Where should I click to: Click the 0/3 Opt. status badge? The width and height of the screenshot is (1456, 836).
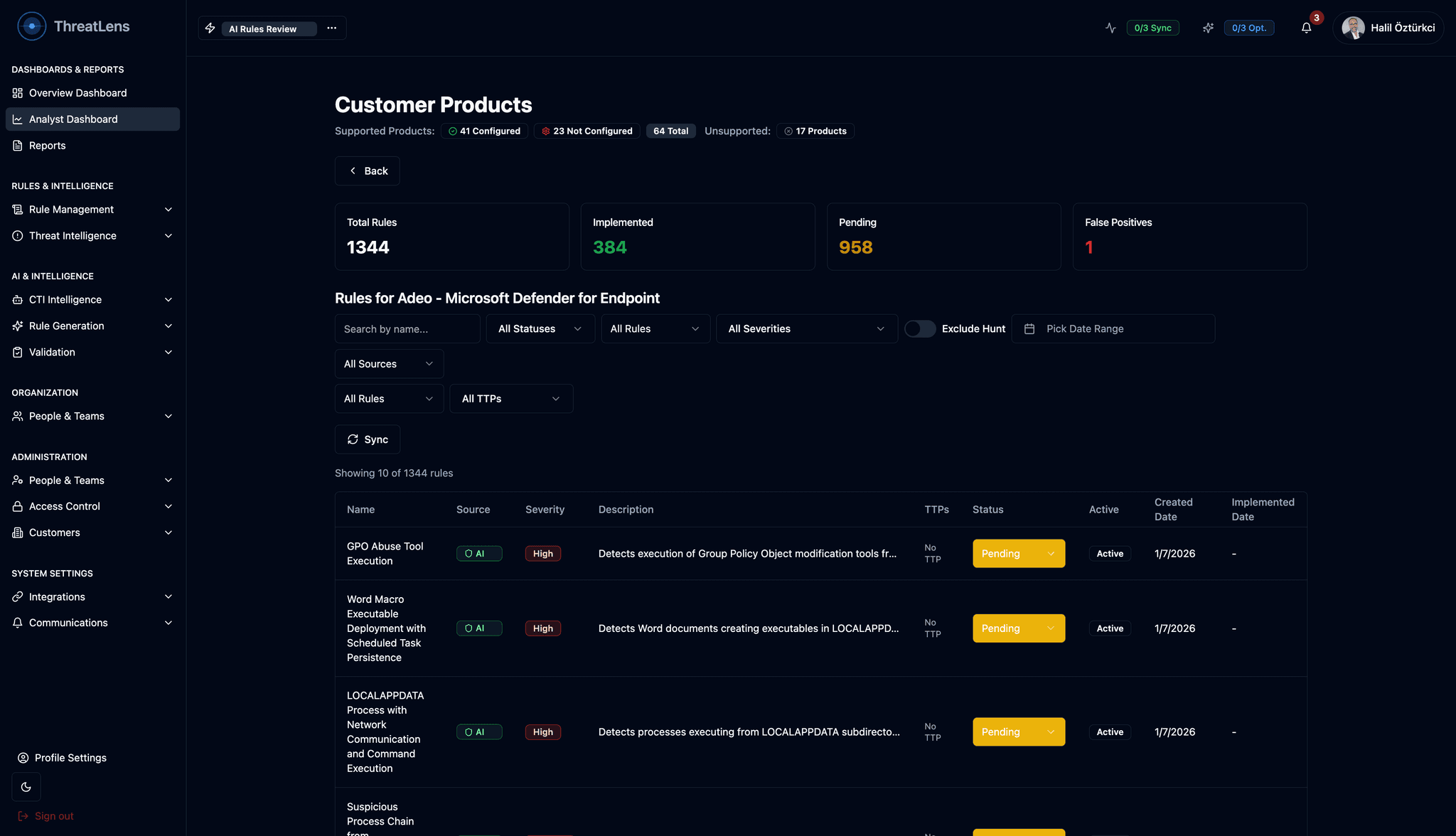coord(1248,28)
